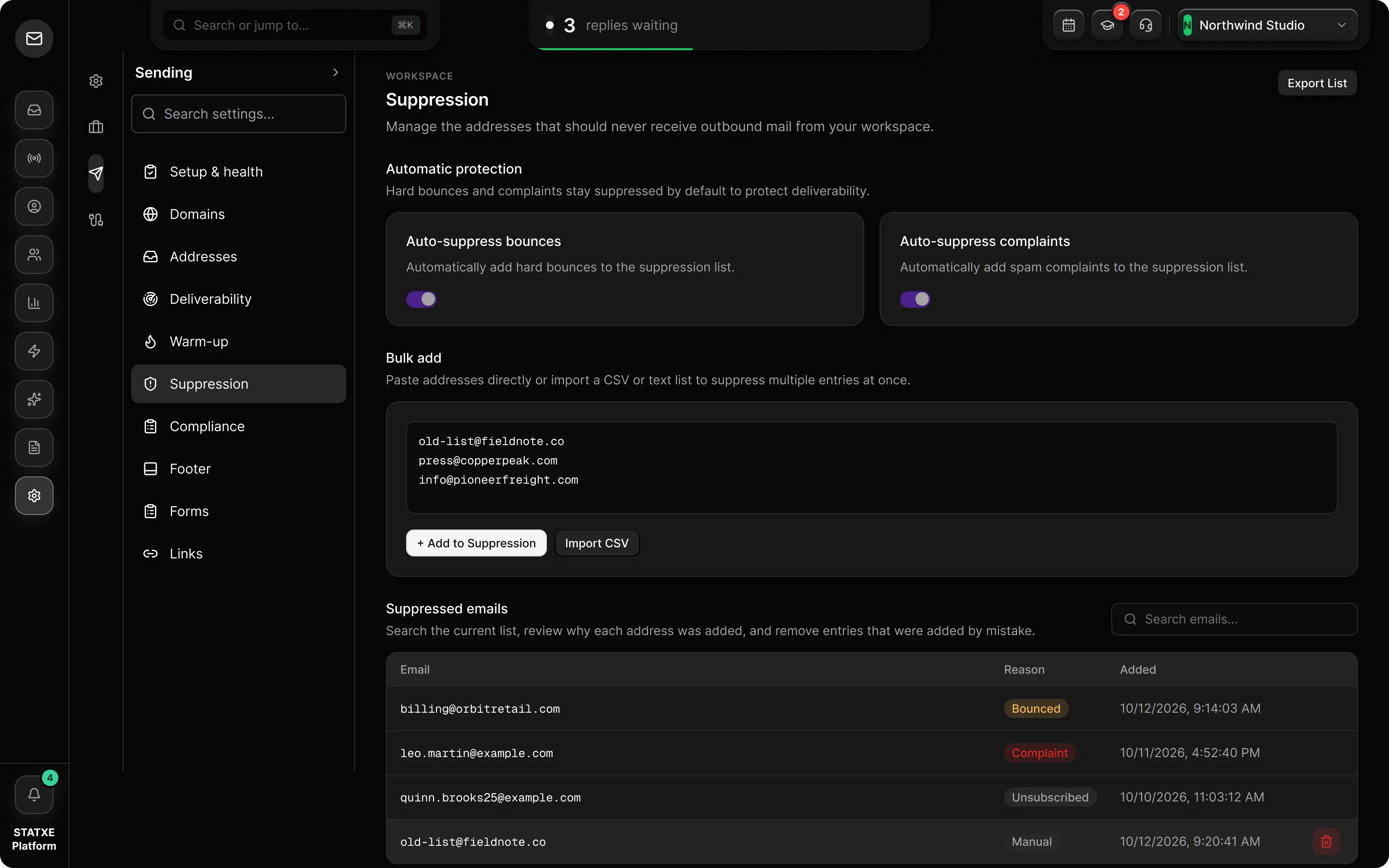
Task: Click Import CSV button
Action: pyautogui.click(x=596, y=543)
